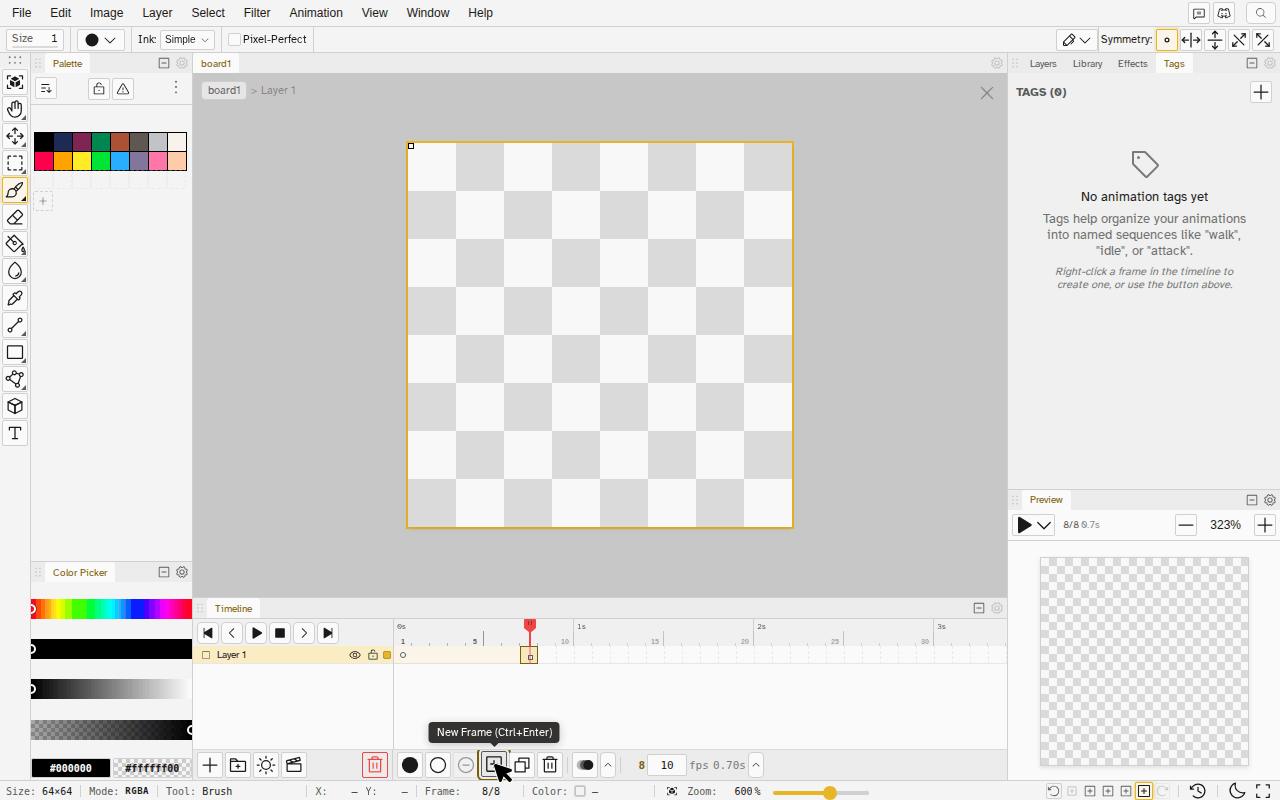This screenshot has width=1280, height=800.
Task: Toggle onion skin in timeline toolbar
Action: (x=586, y=765)
